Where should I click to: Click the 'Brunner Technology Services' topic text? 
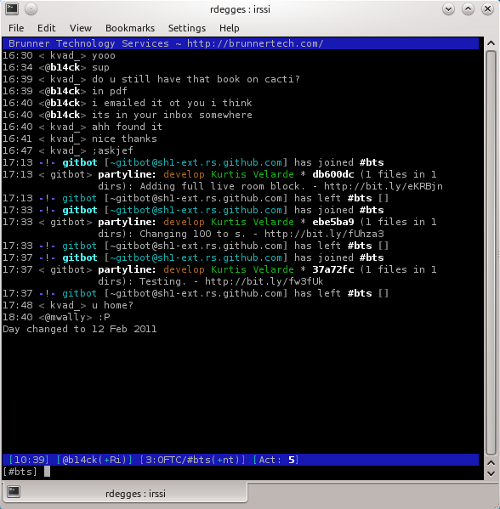click(x=89, y=44)
